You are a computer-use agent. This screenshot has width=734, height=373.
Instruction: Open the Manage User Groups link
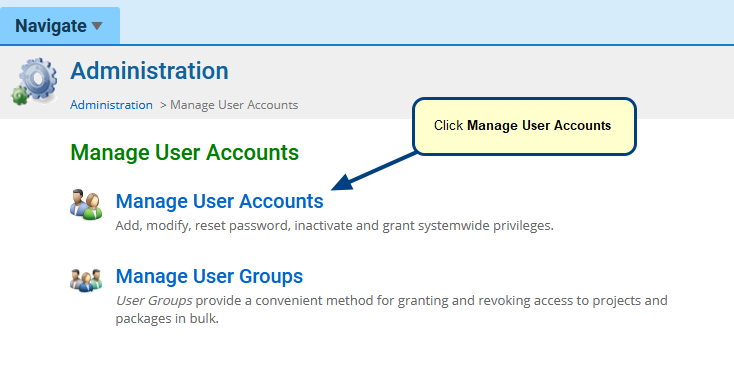209,276
